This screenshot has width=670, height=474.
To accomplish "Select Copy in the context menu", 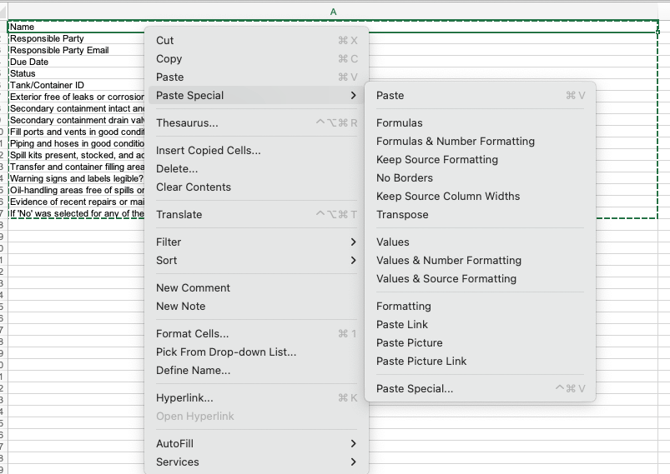I will pos(169,59).
